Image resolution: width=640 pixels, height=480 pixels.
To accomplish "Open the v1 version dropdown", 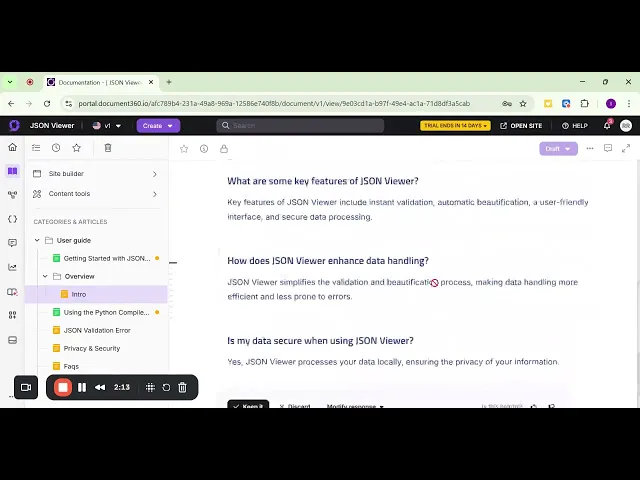I will click(107, 126).
